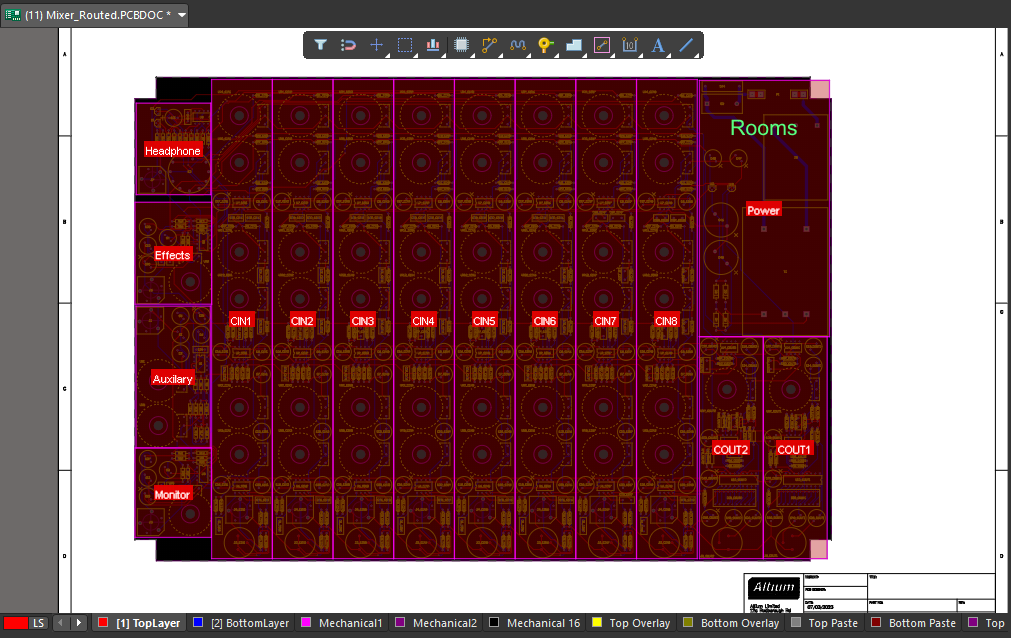The image size is (1011, 638).
Task: Select the move objects crosshair tool
Action: (x=377, y=45)
